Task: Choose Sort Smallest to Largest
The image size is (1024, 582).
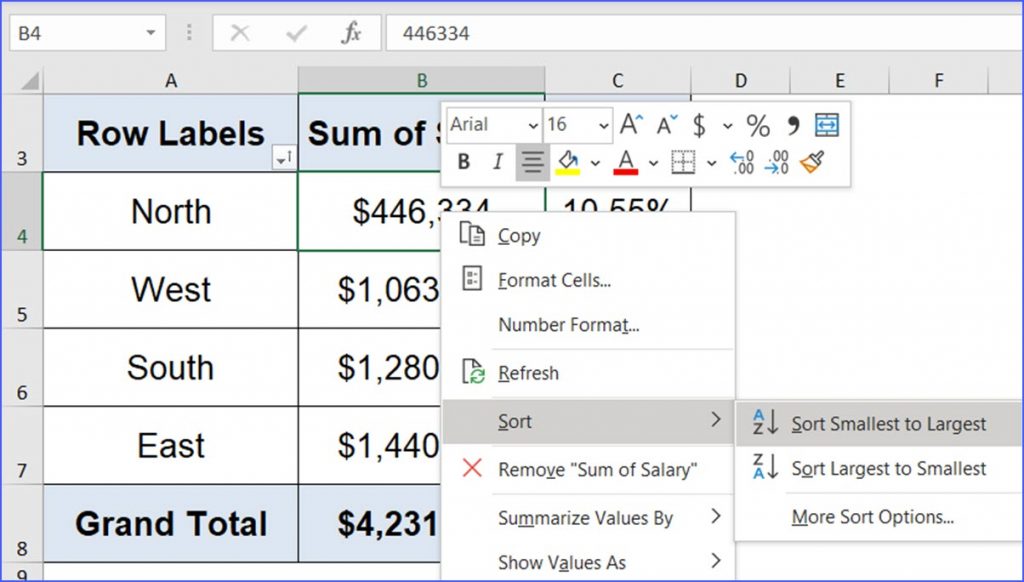Action: click(886, 423)
